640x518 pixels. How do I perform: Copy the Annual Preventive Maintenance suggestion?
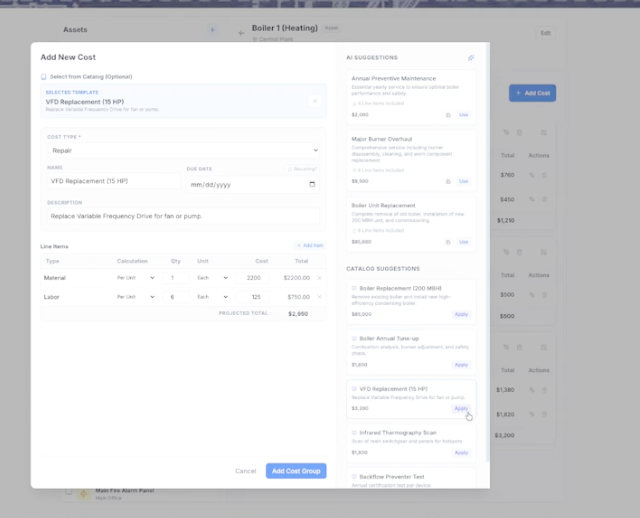pos(449,115)
